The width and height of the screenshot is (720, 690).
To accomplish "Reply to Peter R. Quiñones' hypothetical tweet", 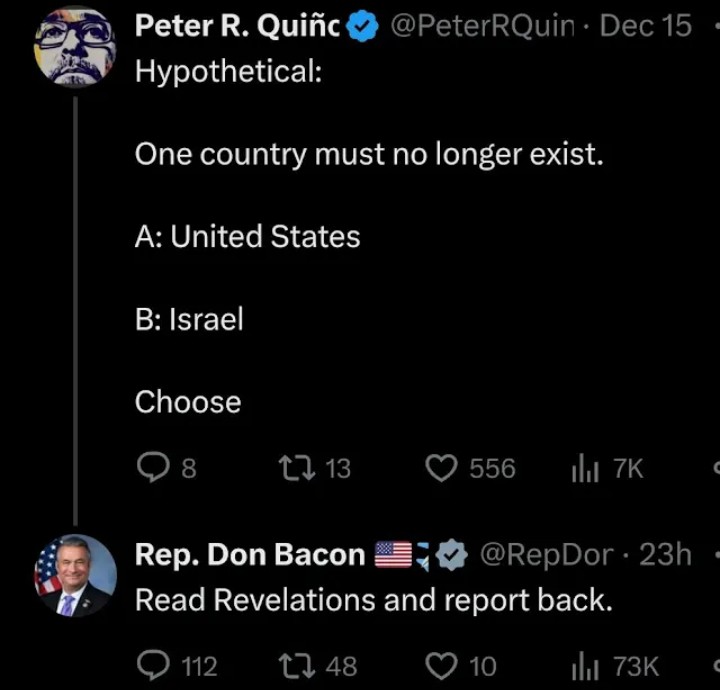I will (151, 468).
